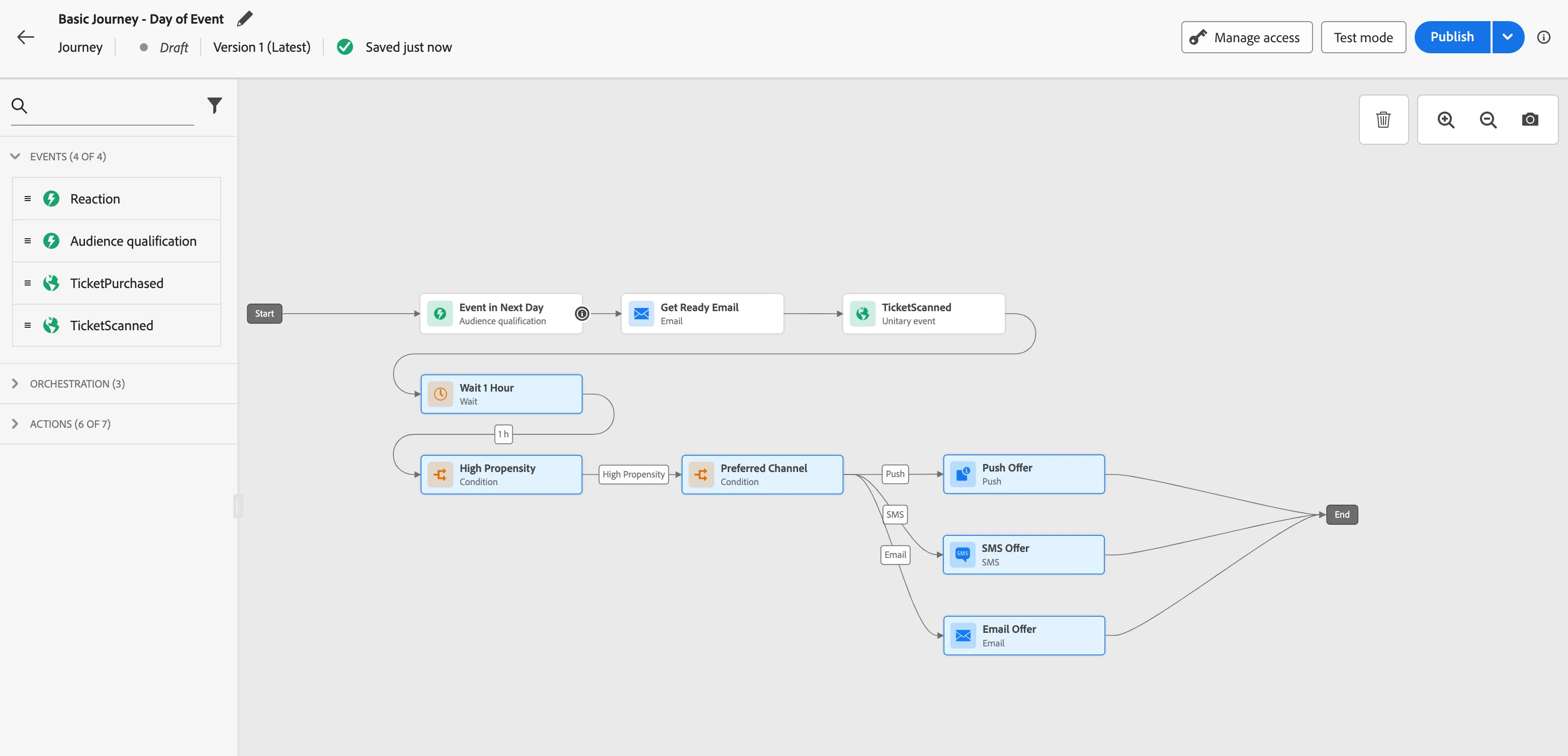Click the High Propensity path label
This screenshot has height=756, width=1568.
pyautogui.click(x=633, y=475)
